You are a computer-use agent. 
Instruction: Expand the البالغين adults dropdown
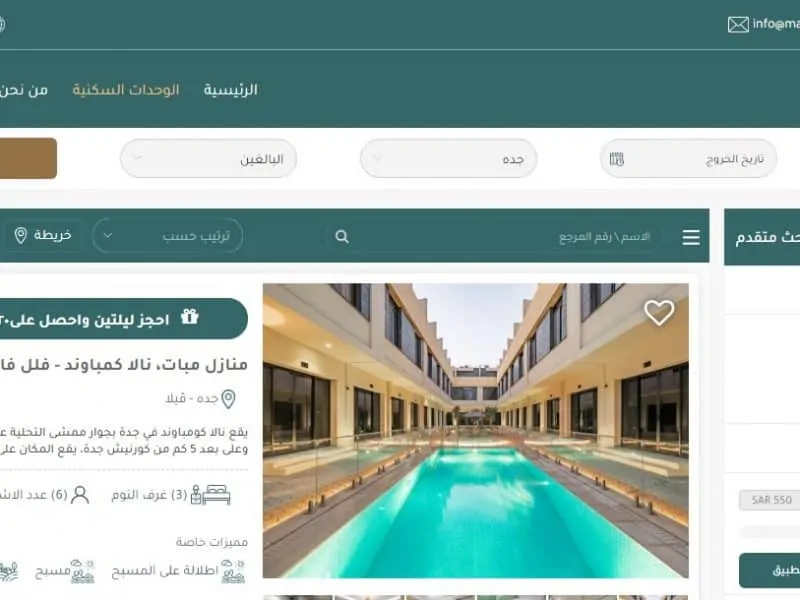tap(209, 159)
